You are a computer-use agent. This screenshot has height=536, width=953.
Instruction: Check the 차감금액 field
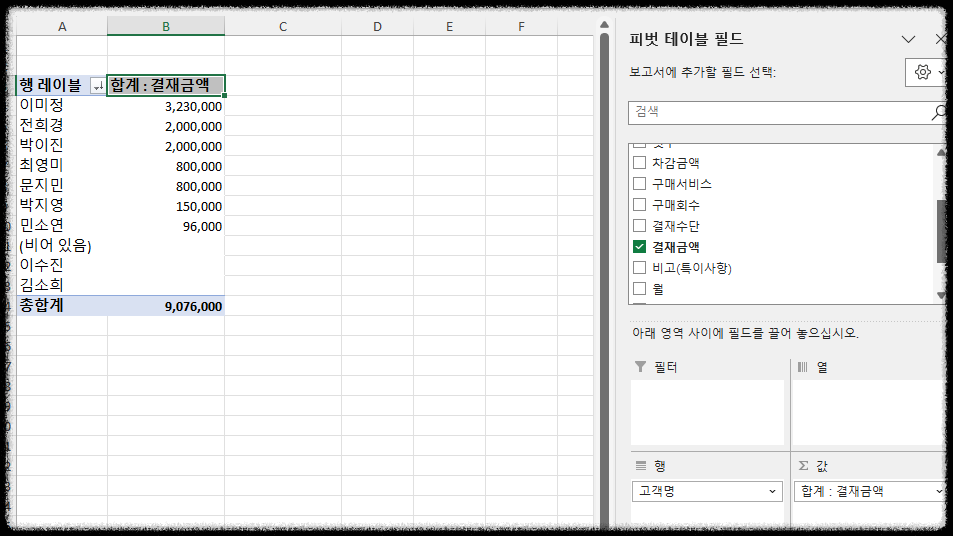639,162
